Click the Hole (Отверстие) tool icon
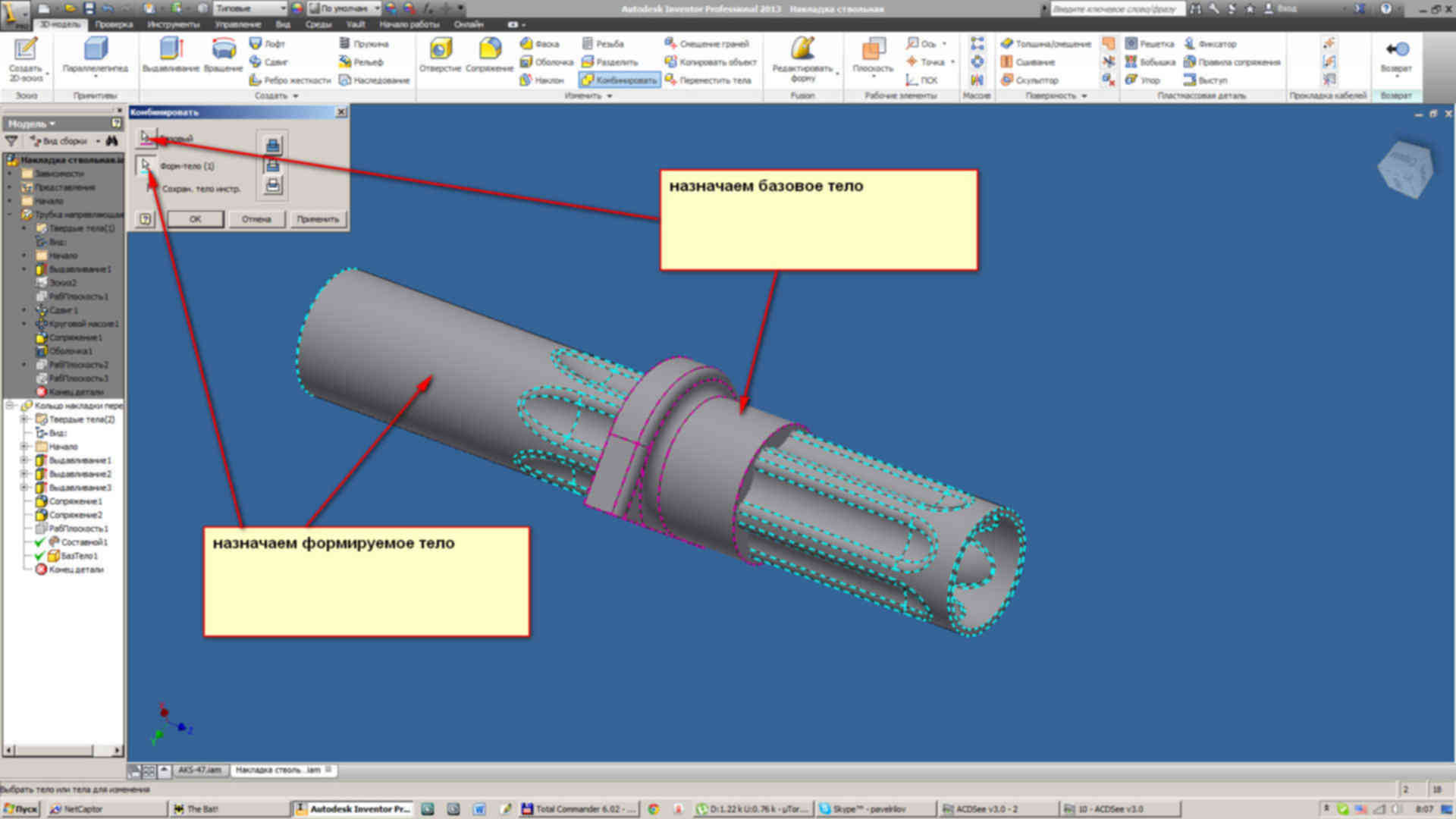 tap(440, 50)
